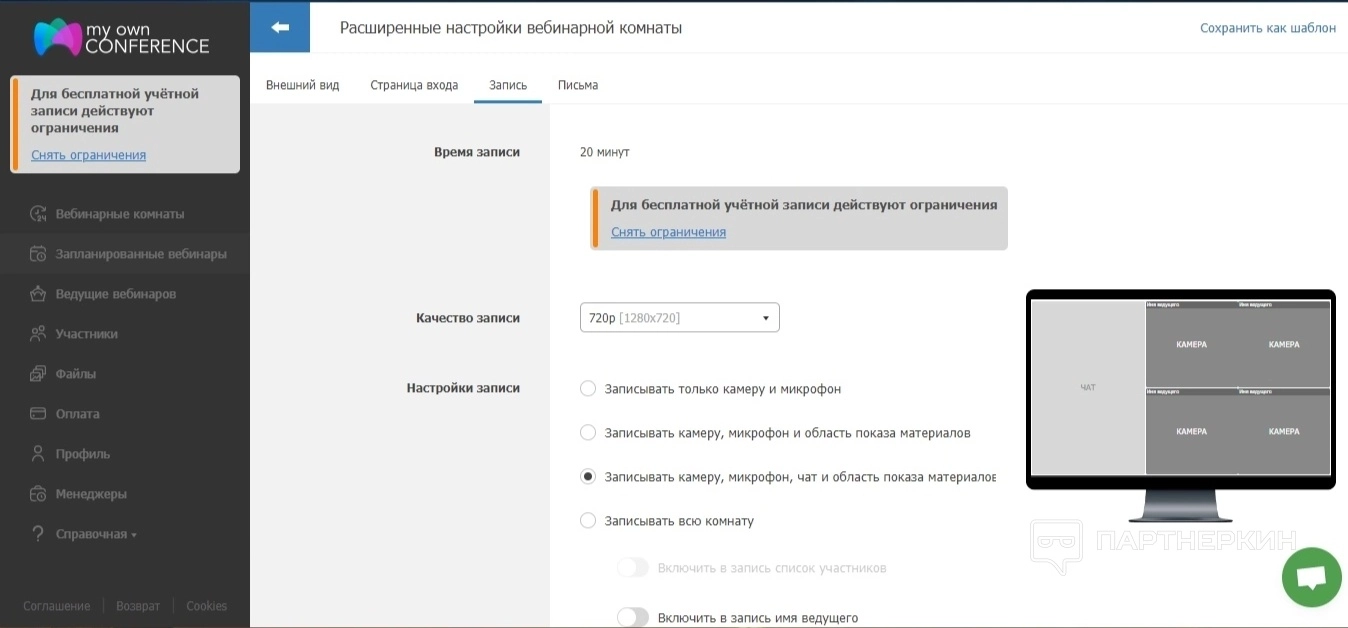
Task: Select 'Записывать всю комнату' radio option
Action: point(588,521)
